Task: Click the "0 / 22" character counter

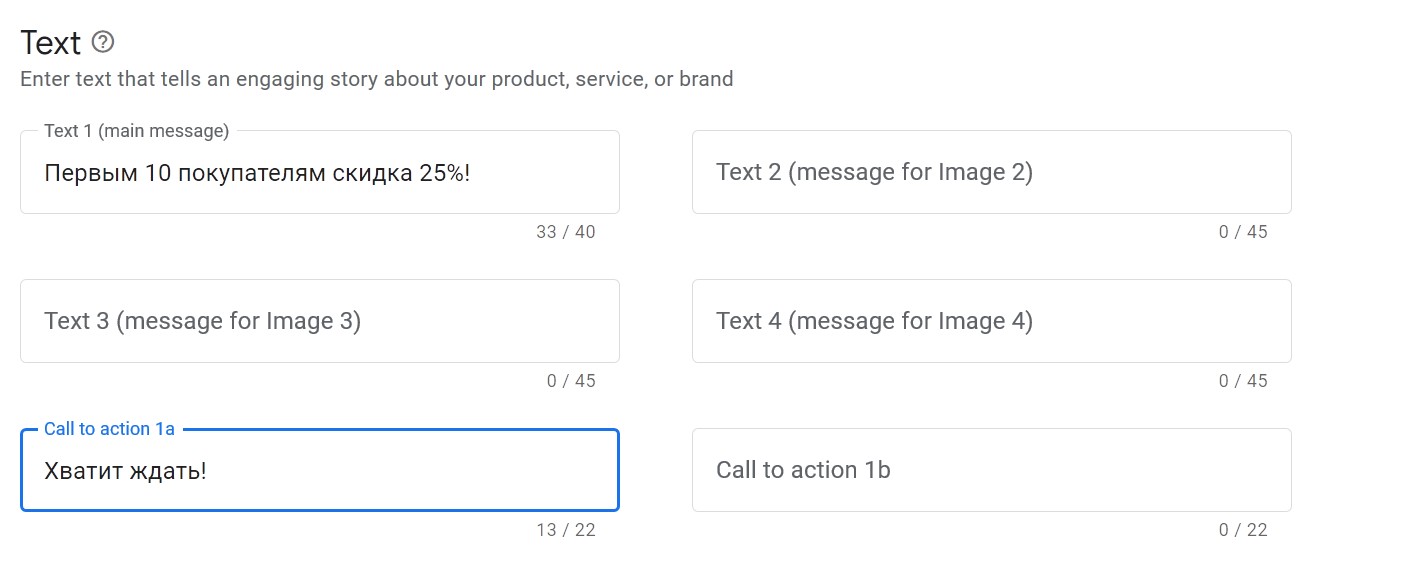Action: tap(1242, 530)
